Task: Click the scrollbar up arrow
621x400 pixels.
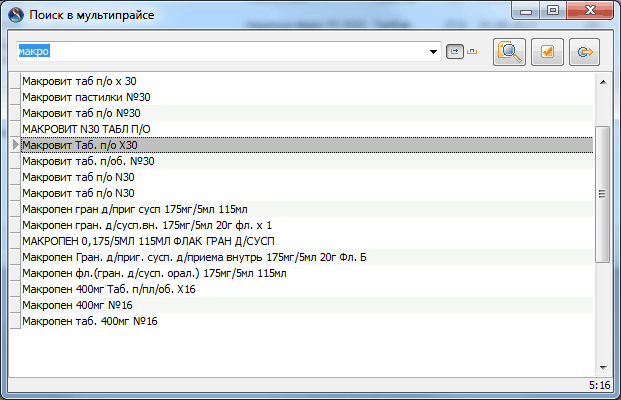Action: pos(603,82)
